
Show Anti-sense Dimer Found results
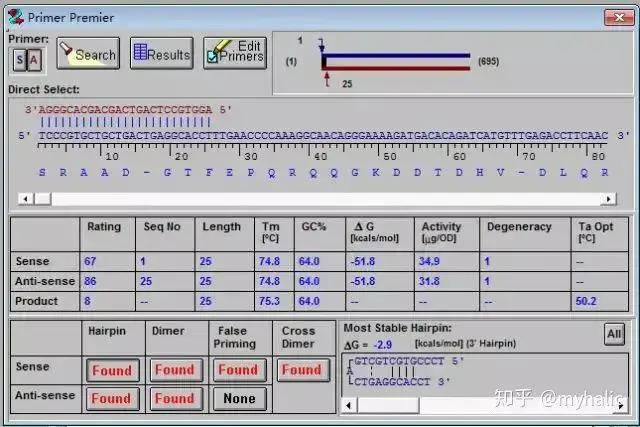[x=175, y=399]
